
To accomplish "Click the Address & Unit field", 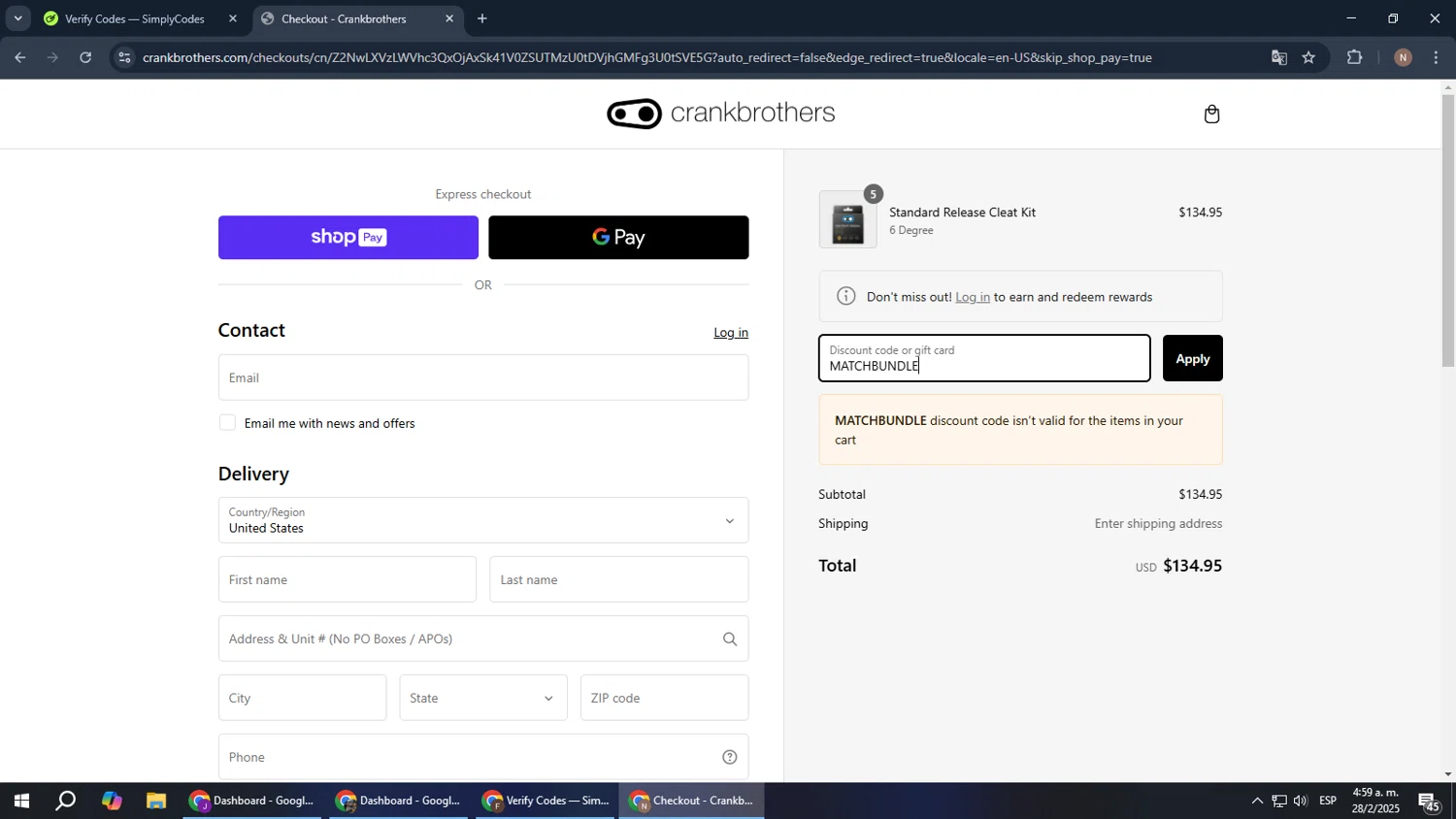I will coord(483,639).
